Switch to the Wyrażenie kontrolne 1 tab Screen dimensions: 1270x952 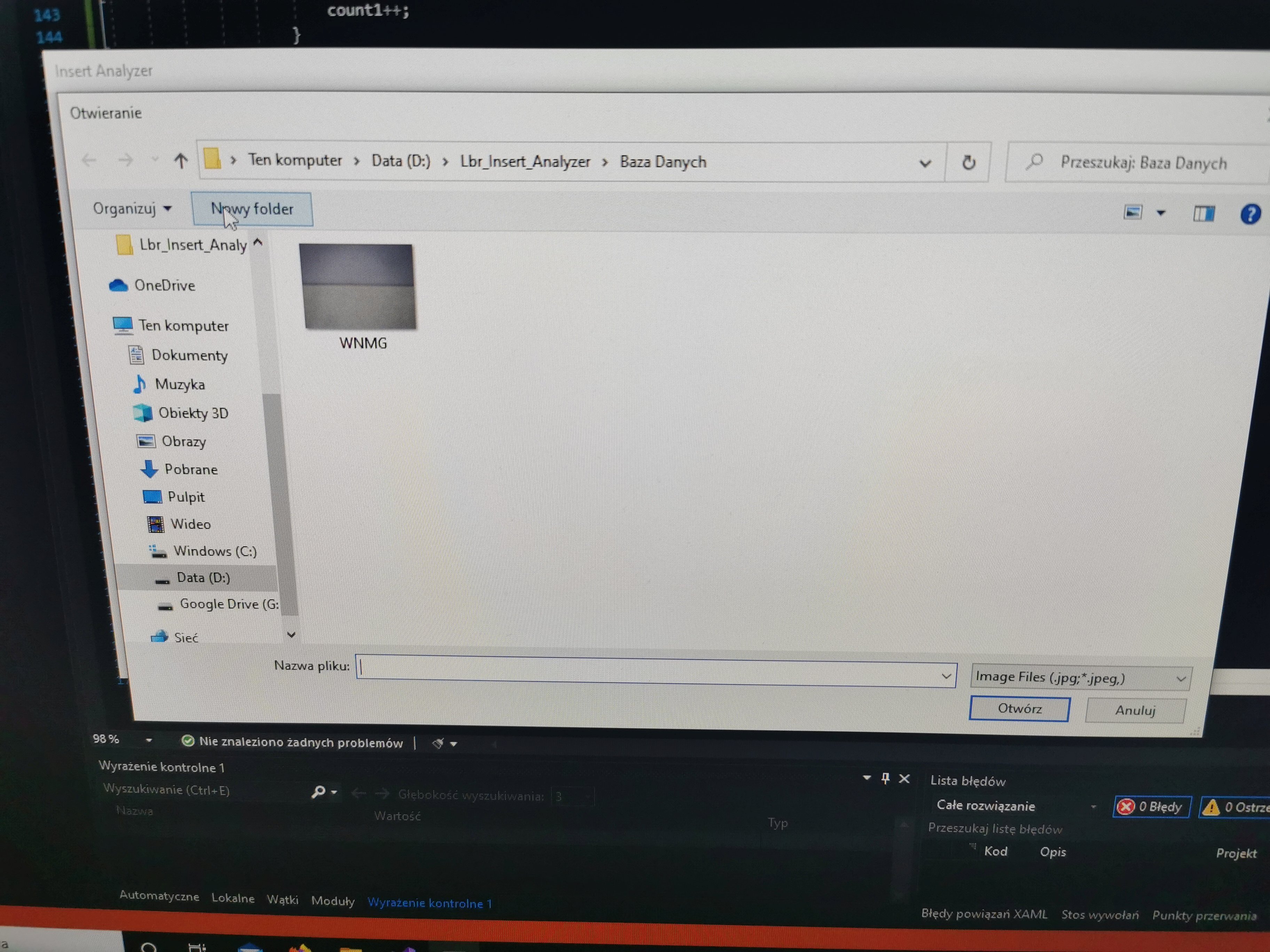430,903
